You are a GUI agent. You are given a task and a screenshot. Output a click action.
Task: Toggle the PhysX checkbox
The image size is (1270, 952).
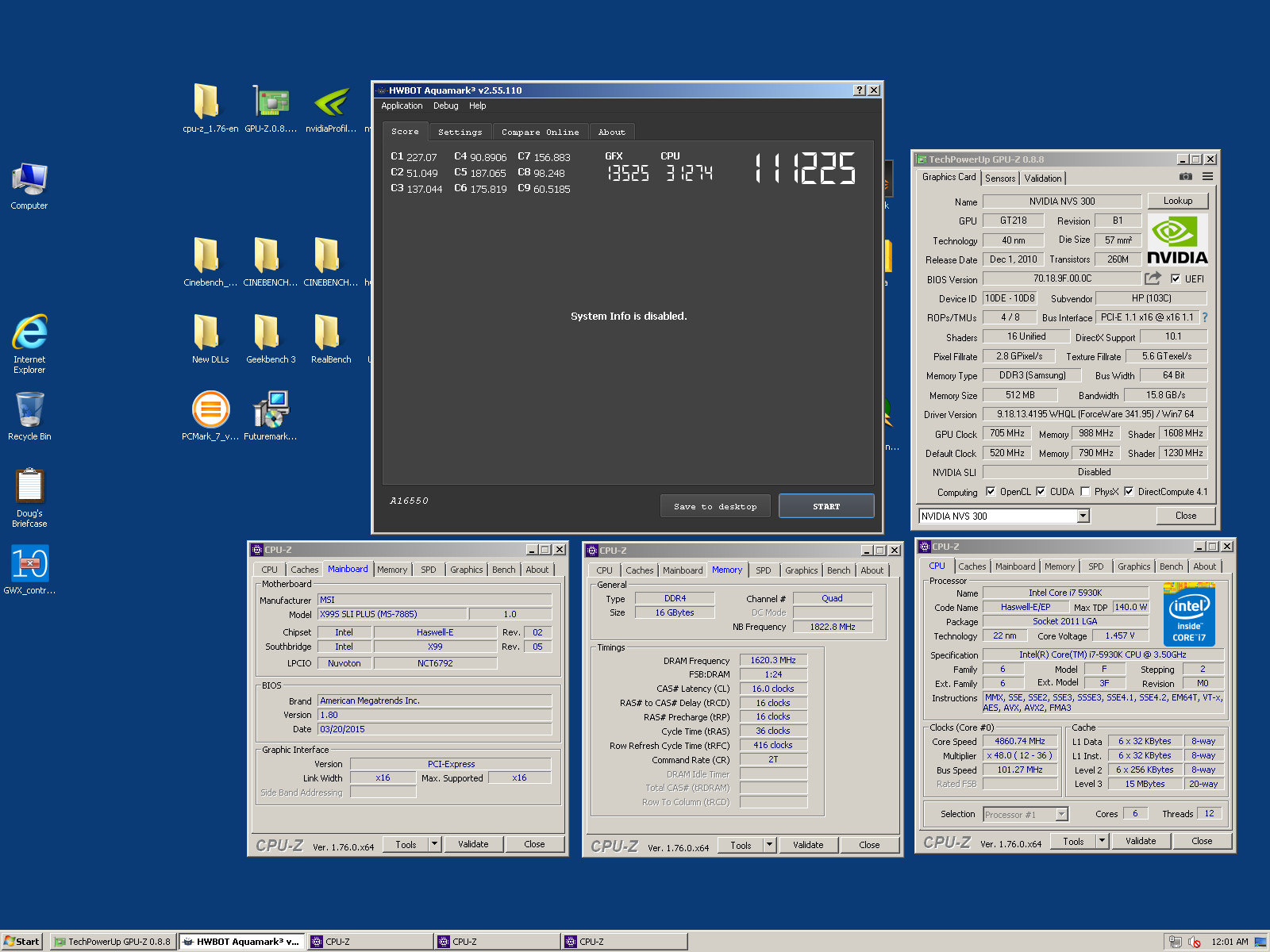(x=1085, y=492)
